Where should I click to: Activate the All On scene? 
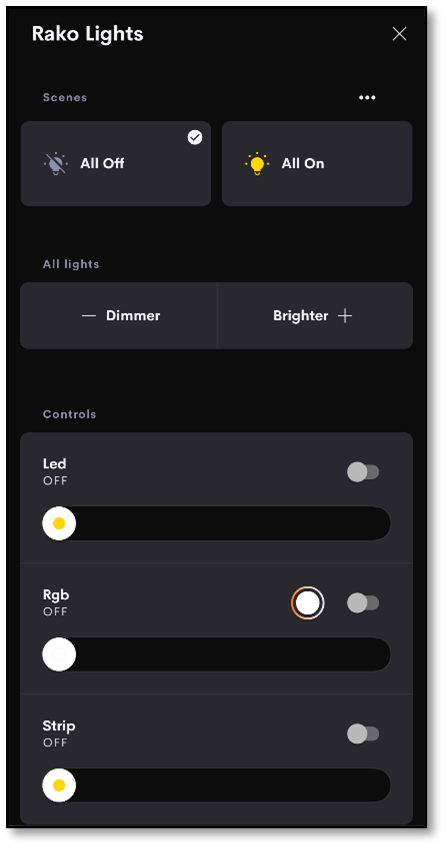(317, 164)
